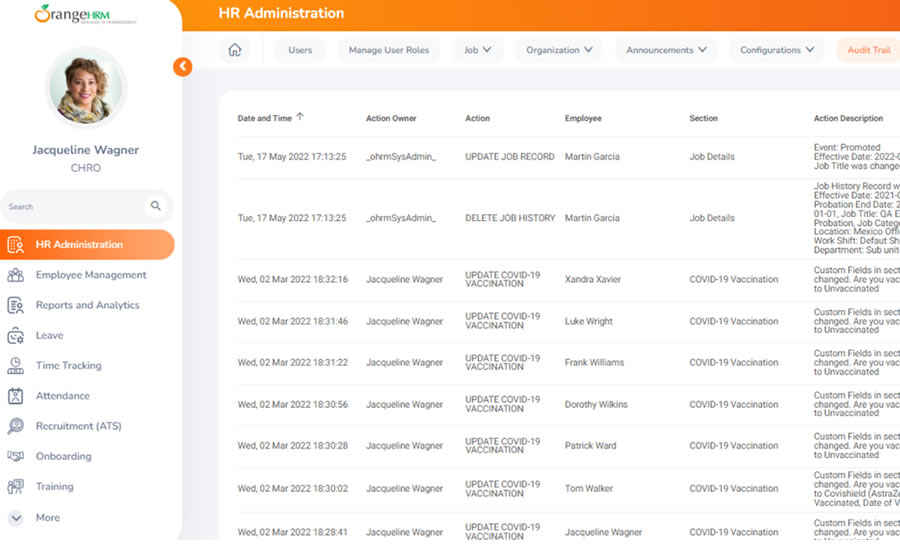Image resolution: width=900 pixels, height=546 pixels.
Task: Expand More items in sidebar
Action: 16,518
